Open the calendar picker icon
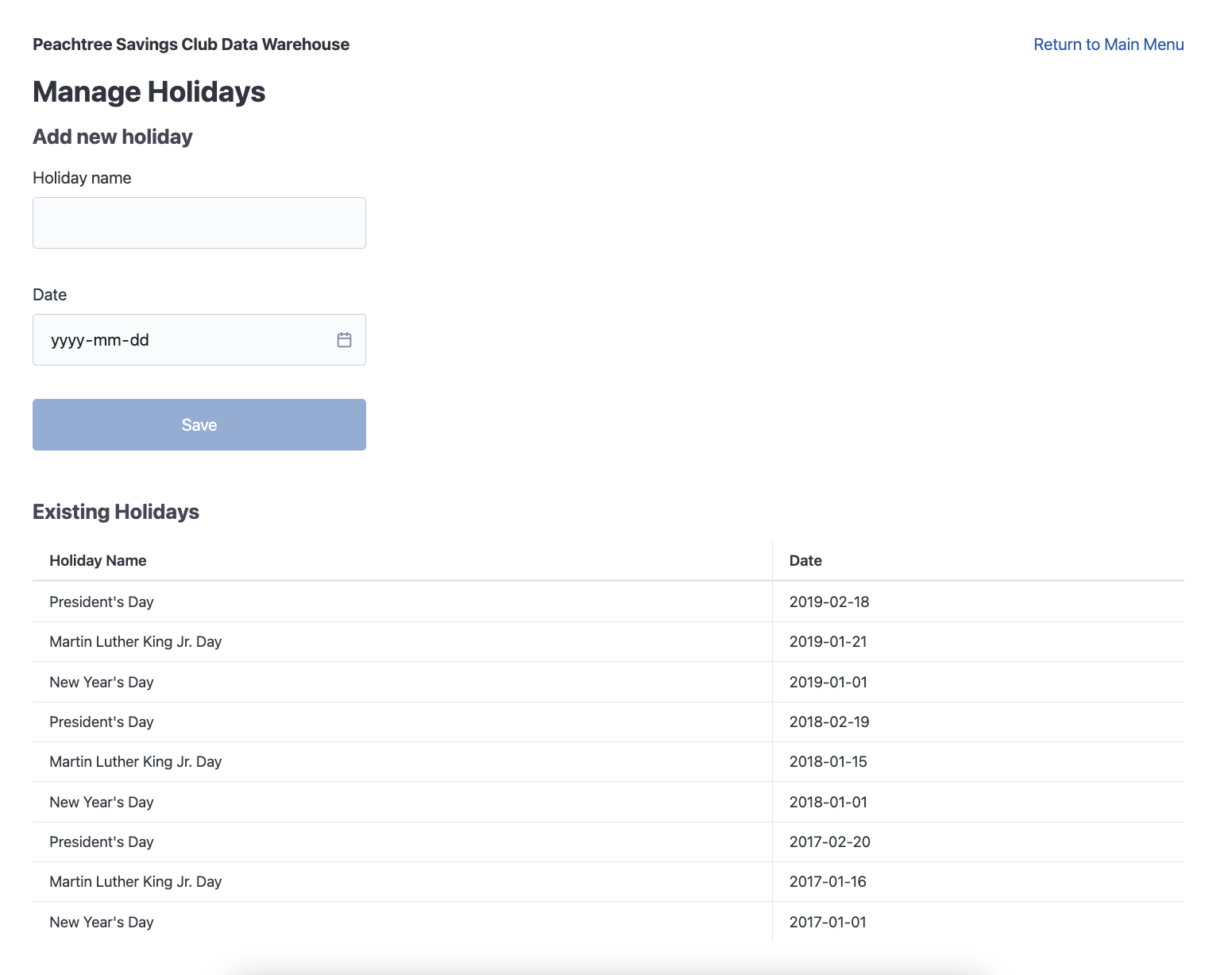This screenshot has height=975, width=1232. point(344,340)
